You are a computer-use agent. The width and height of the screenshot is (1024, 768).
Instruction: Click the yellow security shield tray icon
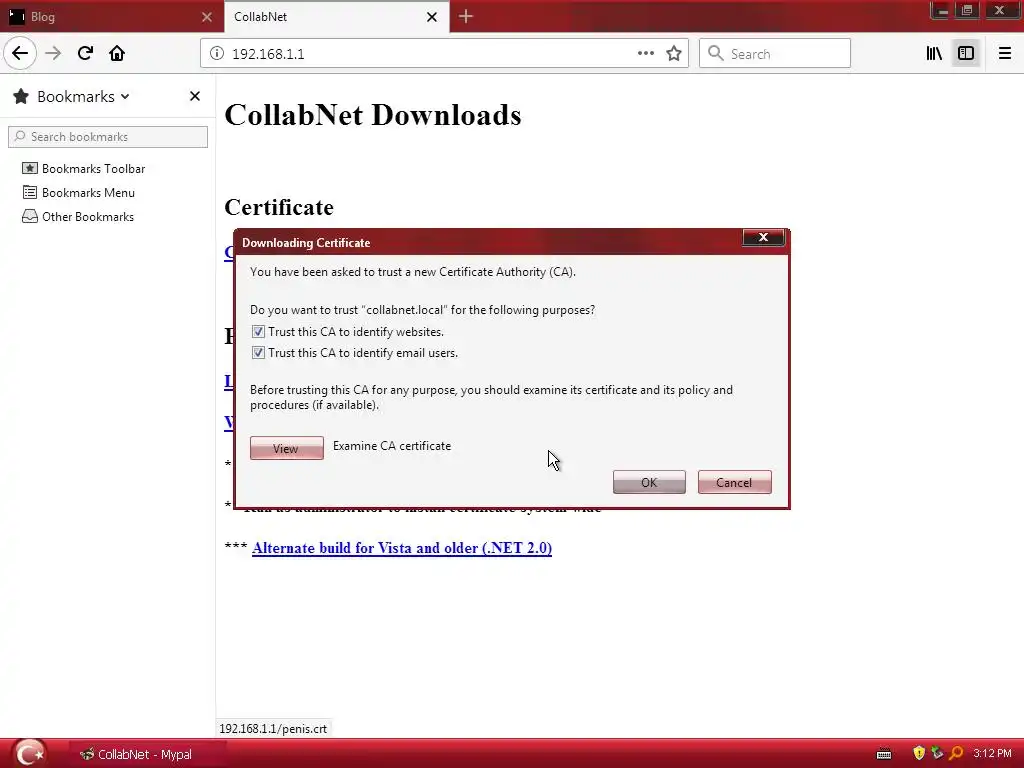(919, 754)
